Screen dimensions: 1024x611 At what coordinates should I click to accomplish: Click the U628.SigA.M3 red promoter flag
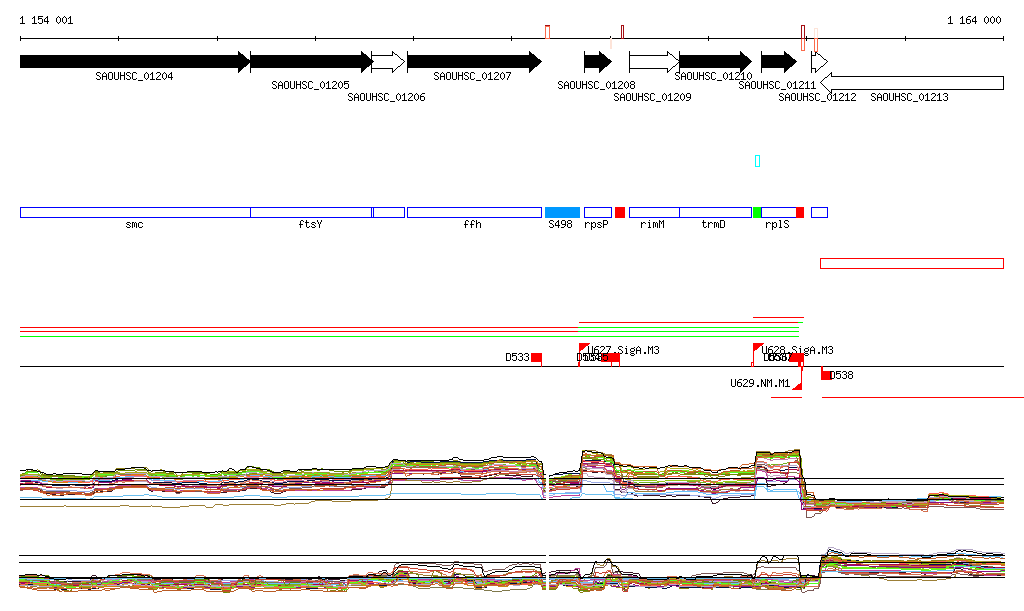[x=758, y=349]
